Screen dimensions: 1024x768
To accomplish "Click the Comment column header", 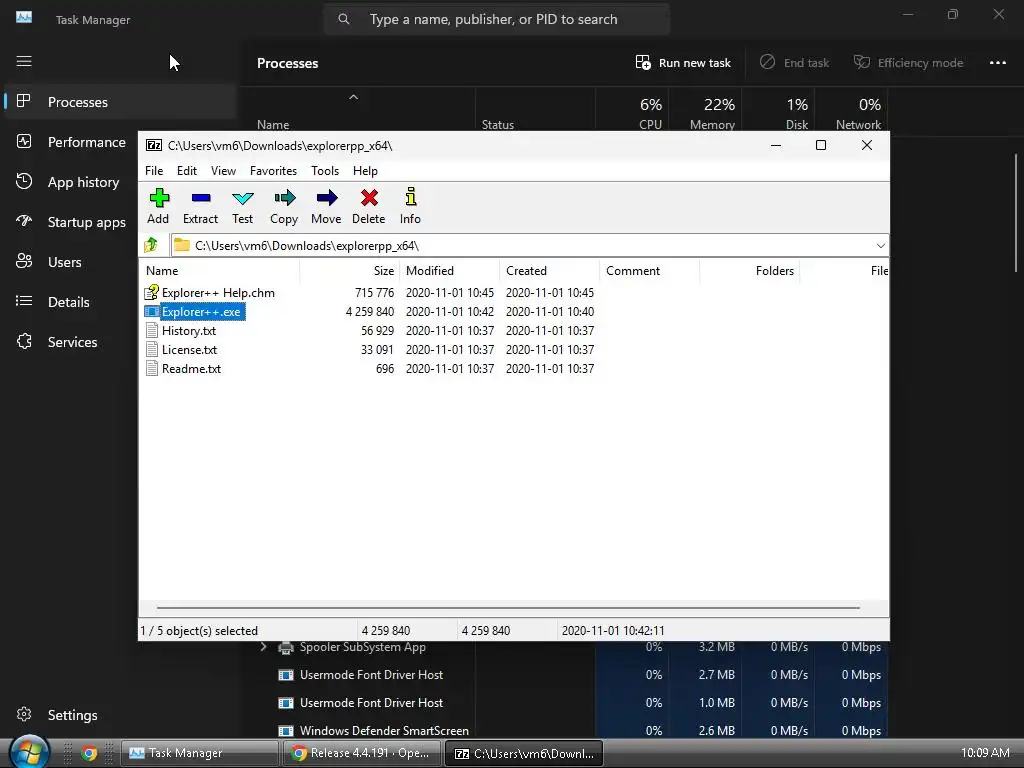I will coord(649,270).
